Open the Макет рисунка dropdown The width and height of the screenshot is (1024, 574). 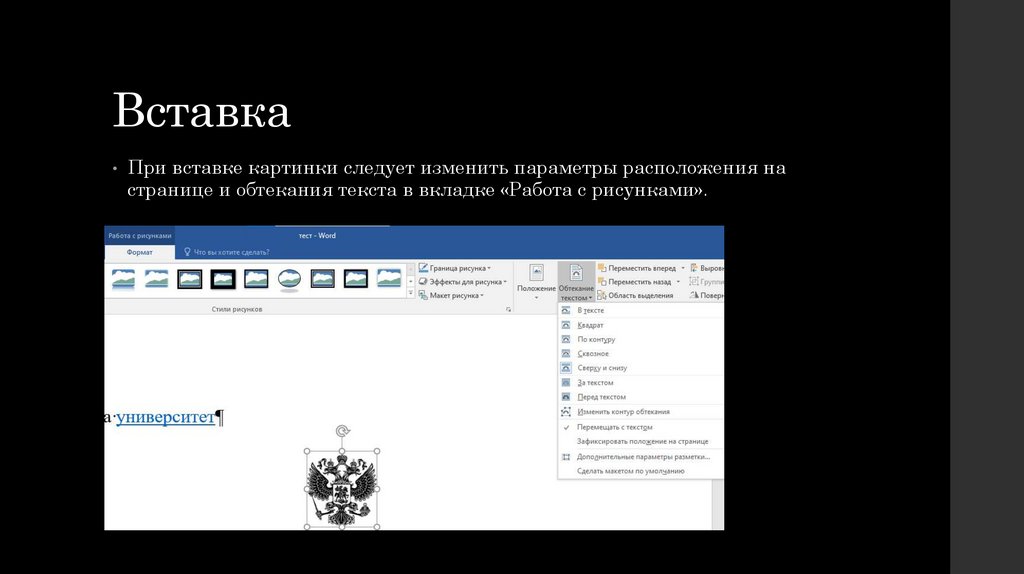point(451,295)
